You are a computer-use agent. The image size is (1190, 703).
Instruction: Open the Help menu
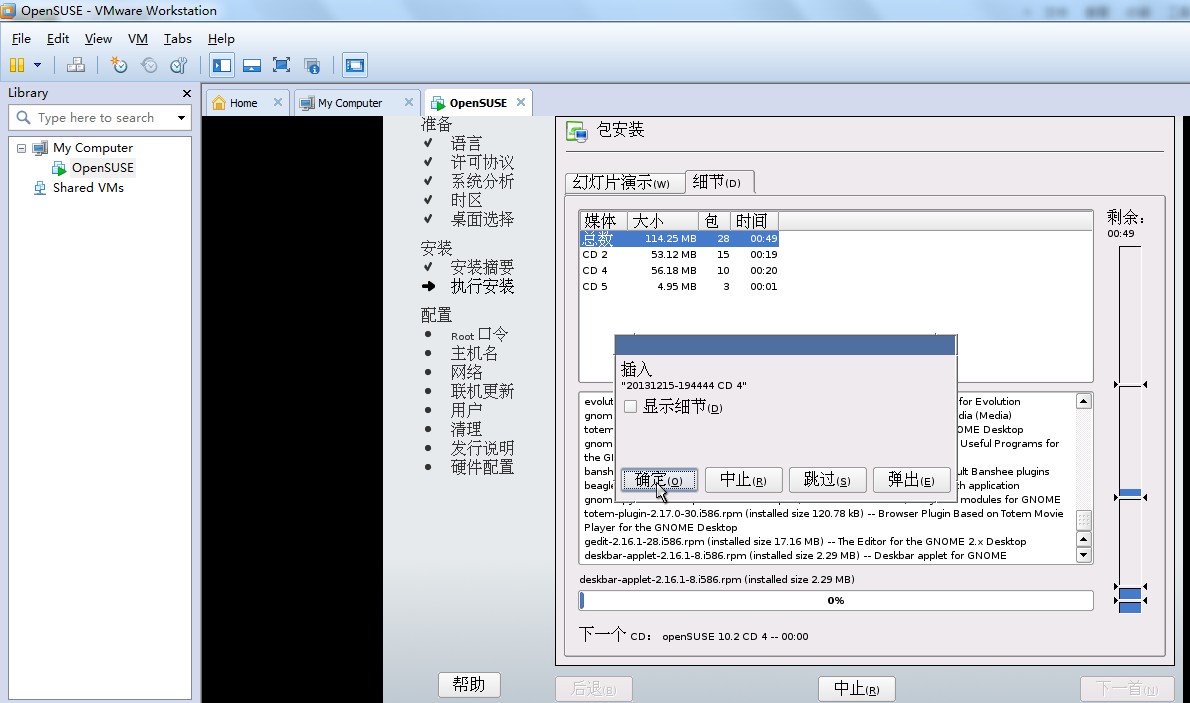[x=221, y=39]
